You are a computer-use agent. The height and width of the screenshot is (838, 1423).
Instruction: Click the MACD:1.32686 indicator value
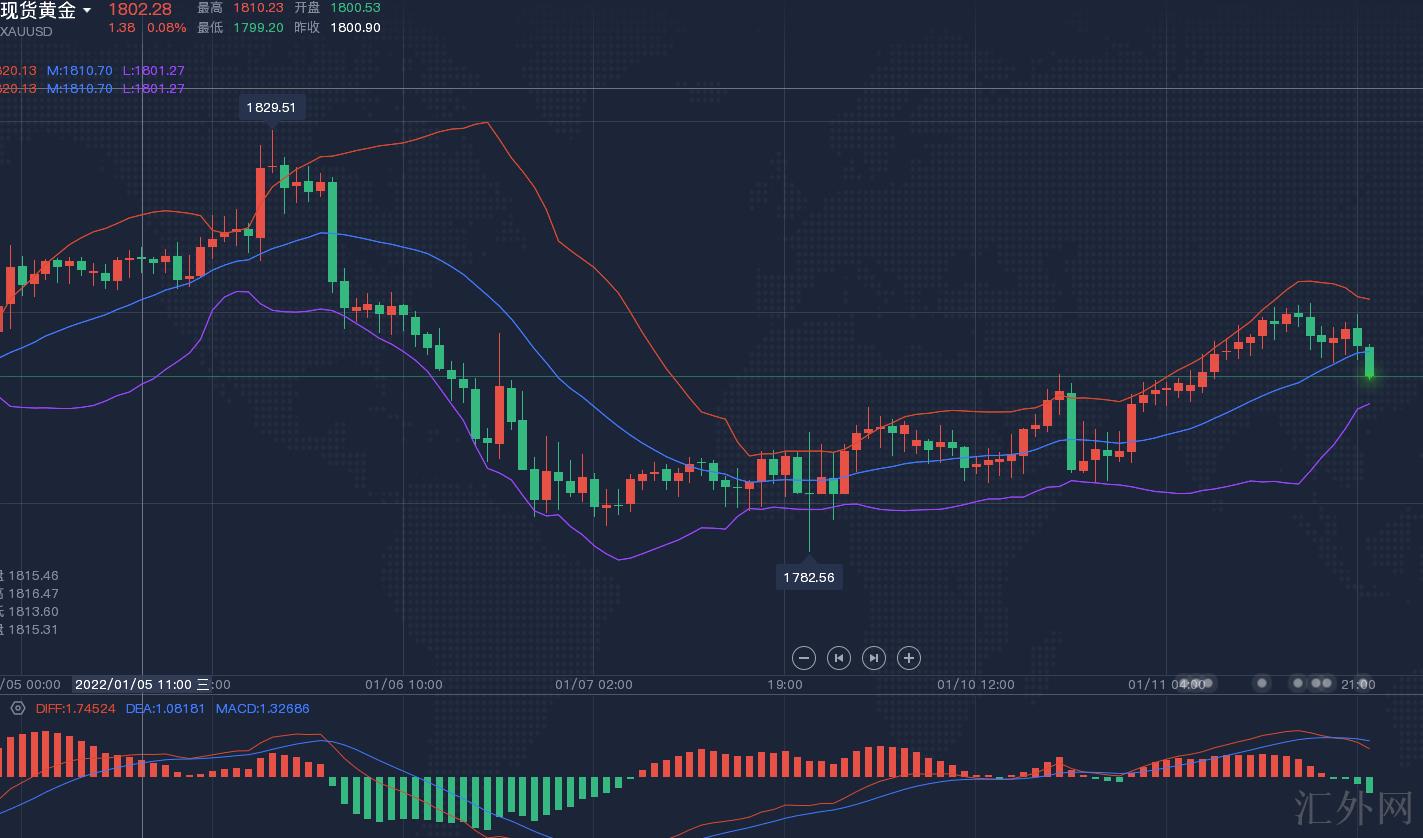tap(262, 708)
